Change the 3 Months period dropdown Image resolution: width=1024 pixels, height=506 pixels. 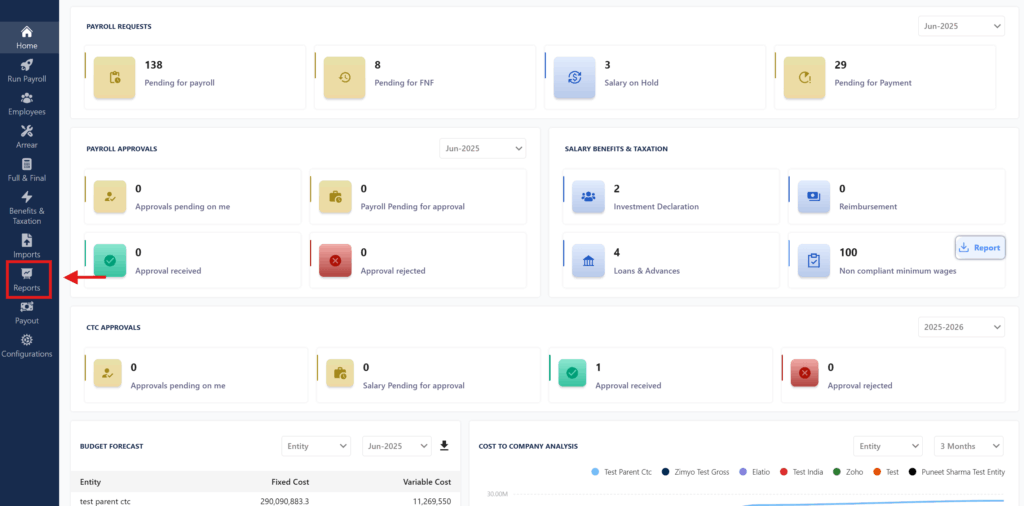coord(968,446)
